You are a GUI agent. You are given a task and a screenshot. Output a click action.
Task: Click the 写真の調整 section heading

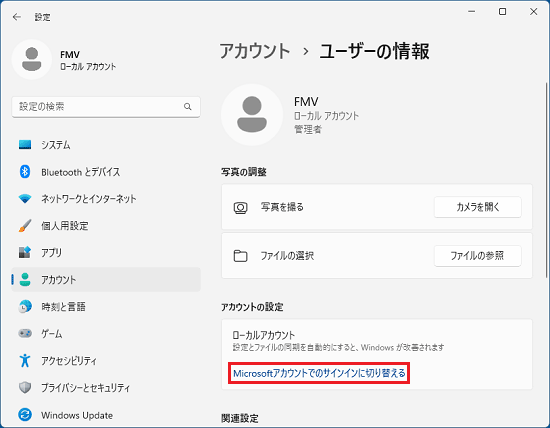[x=244, y=172]
